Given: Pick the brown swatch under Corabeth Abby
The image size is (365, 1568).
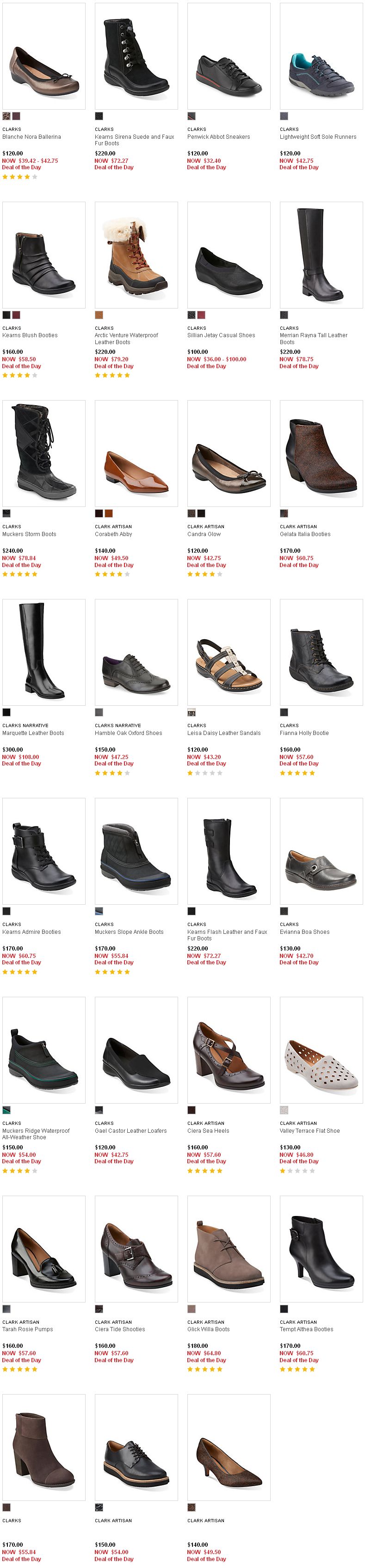Looking at the screenshot, I should click(109, 513).
